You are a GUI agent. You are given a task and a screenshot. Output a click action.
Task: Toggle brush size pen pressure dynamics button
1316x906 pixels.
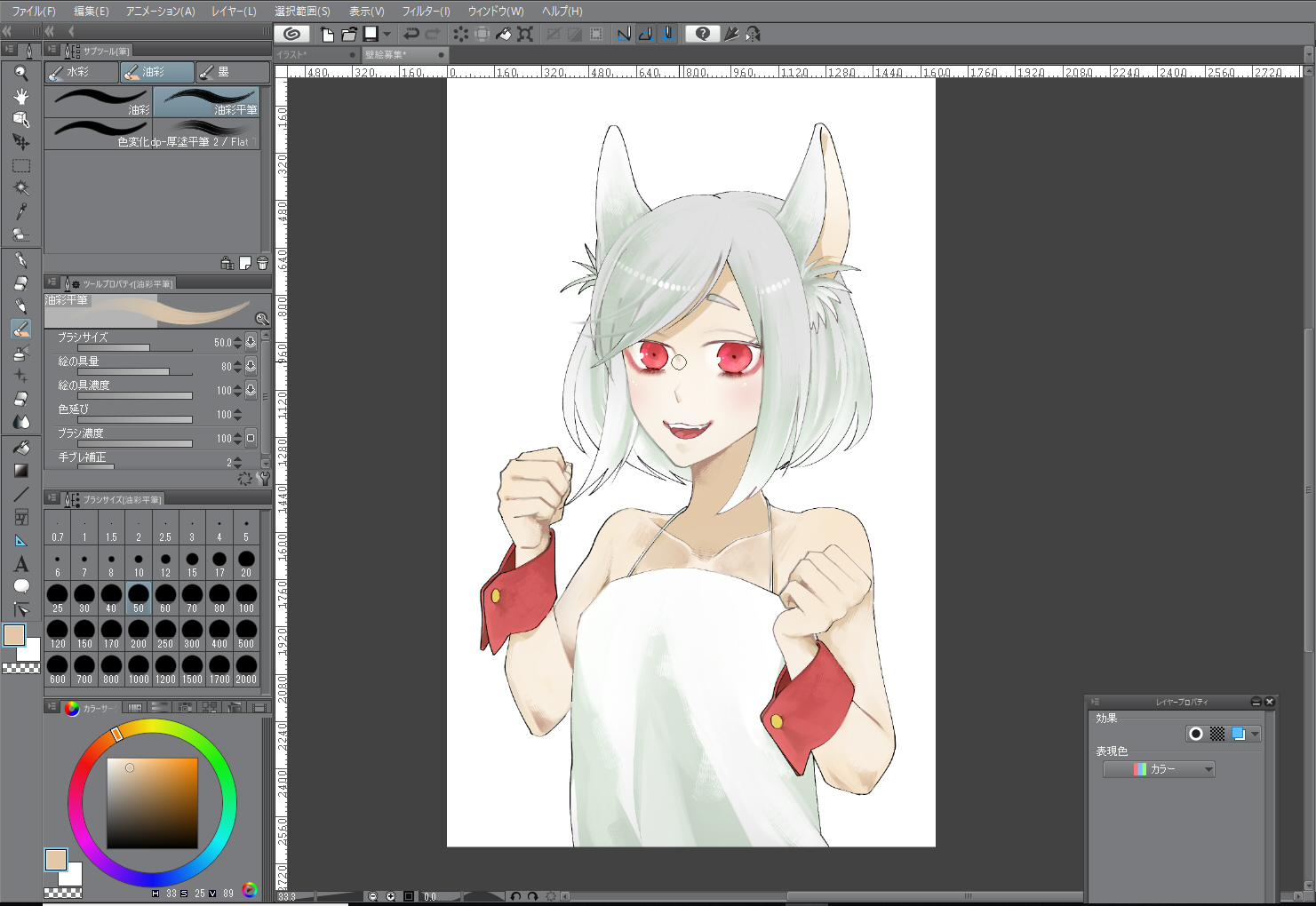coord(251,342)
